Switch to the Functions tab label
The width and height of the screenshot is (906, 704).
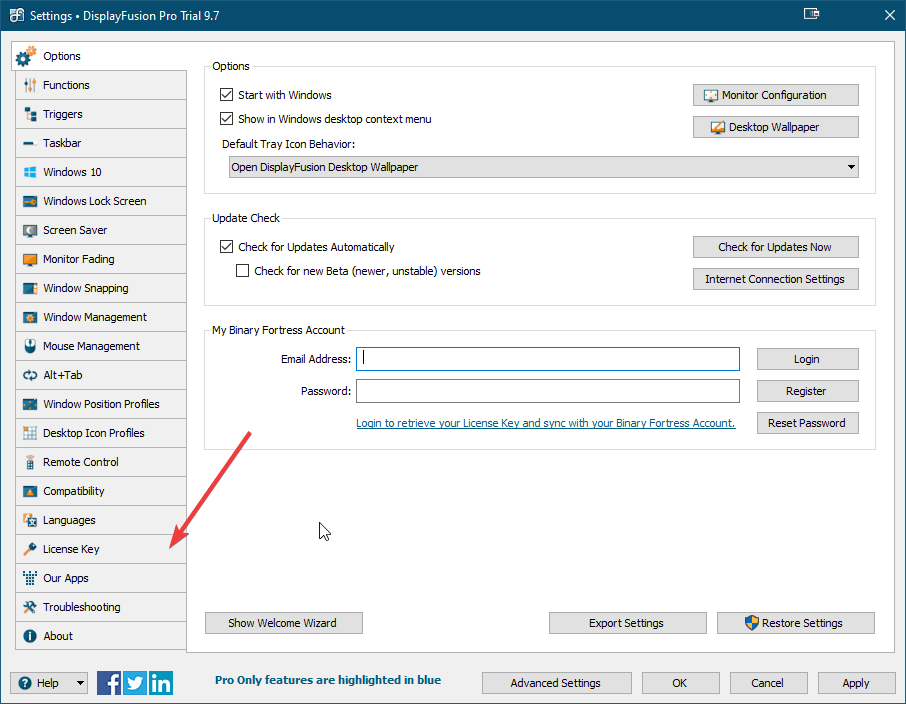66,86
